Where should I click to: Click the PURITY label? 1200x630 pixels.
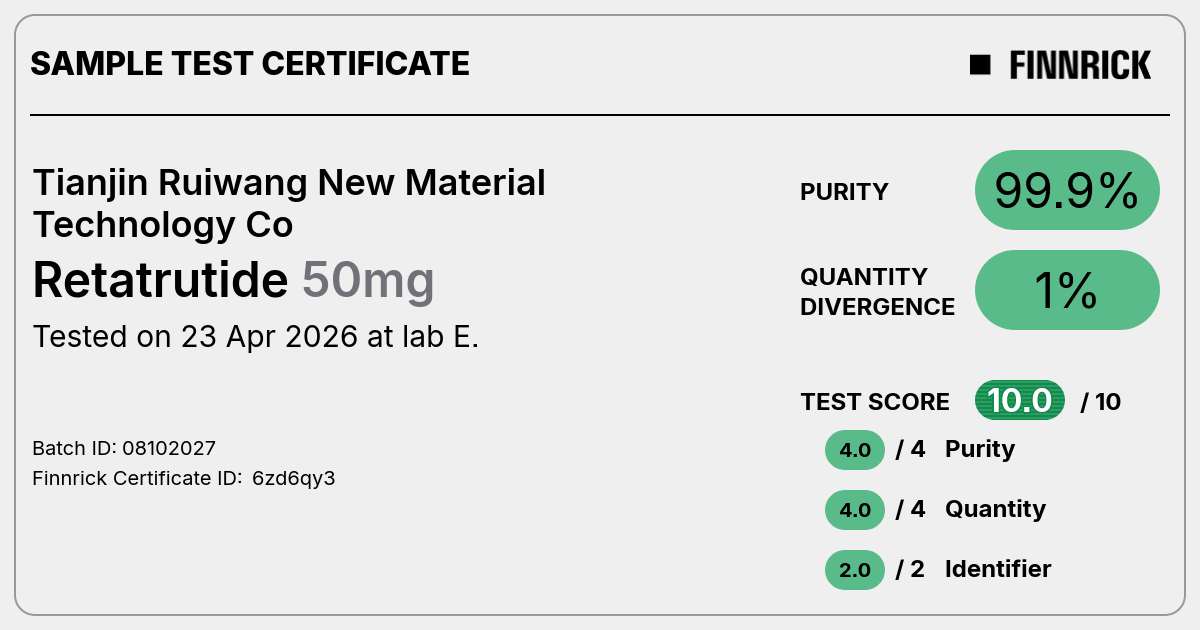tap(844, 192)
